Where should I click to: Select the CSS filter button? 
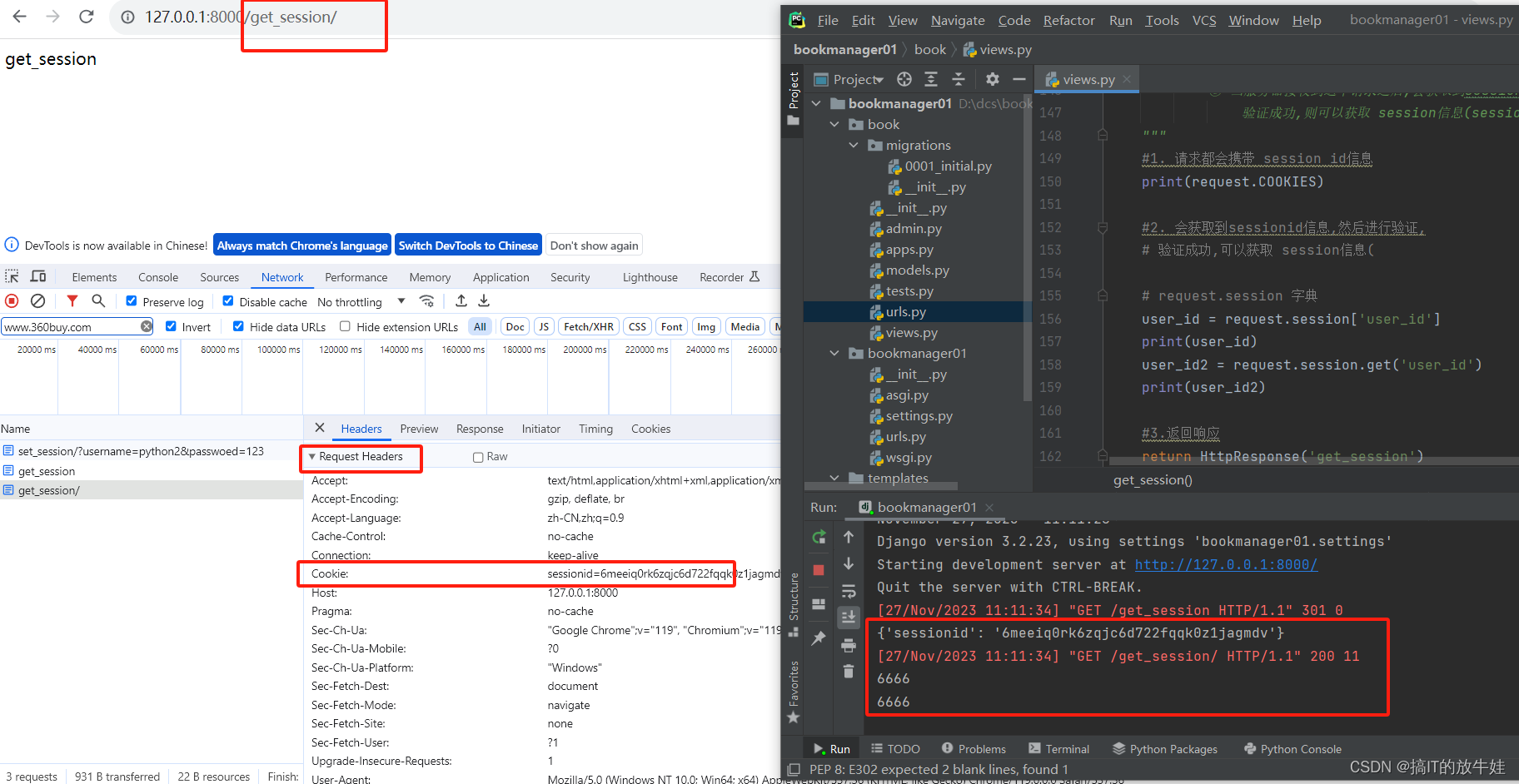point(637,326)
